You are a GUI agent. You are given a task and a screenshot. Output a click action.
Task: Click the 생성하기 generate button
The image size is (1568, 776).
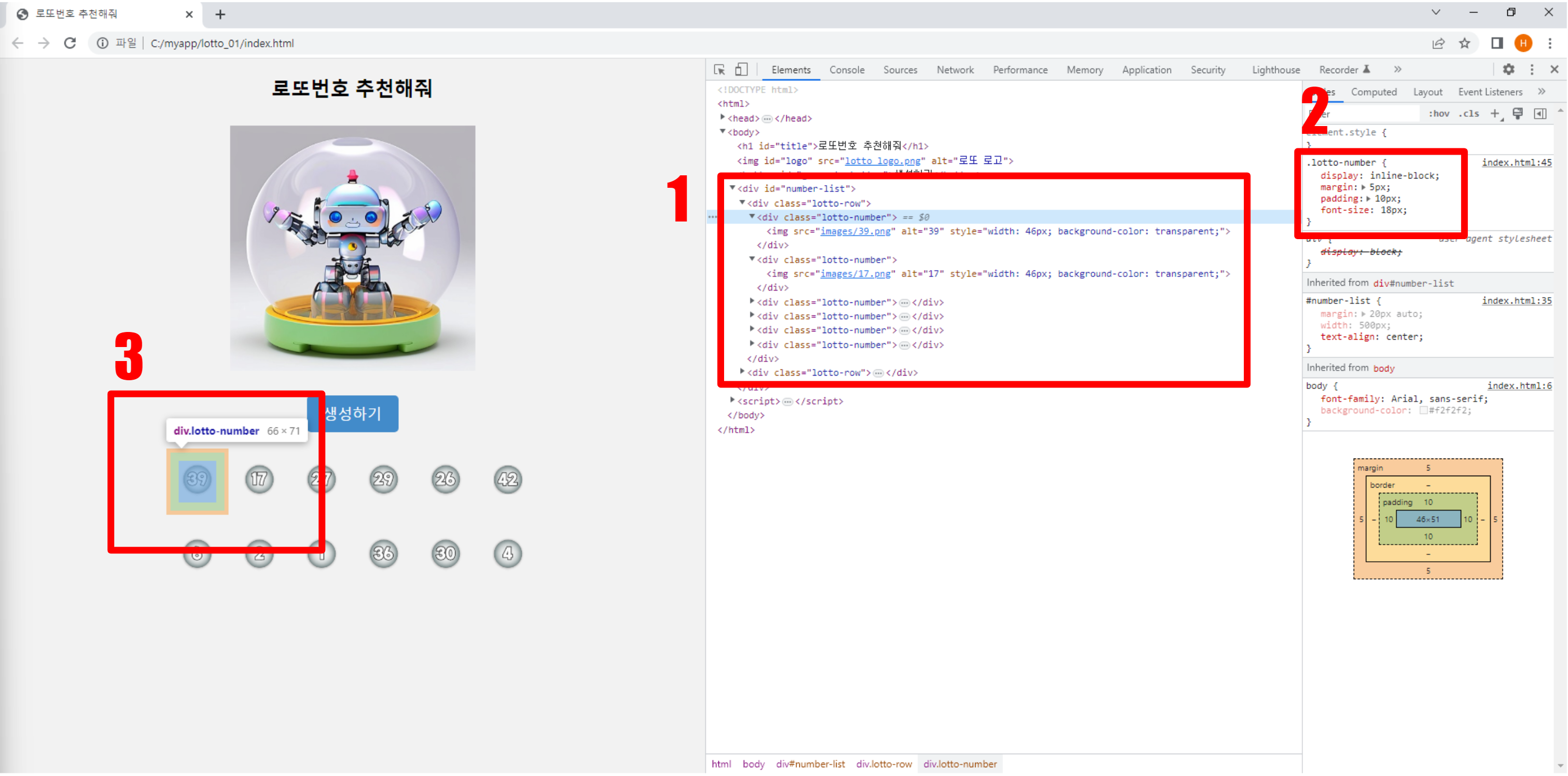pyautogui.click(x=353, y=414)
